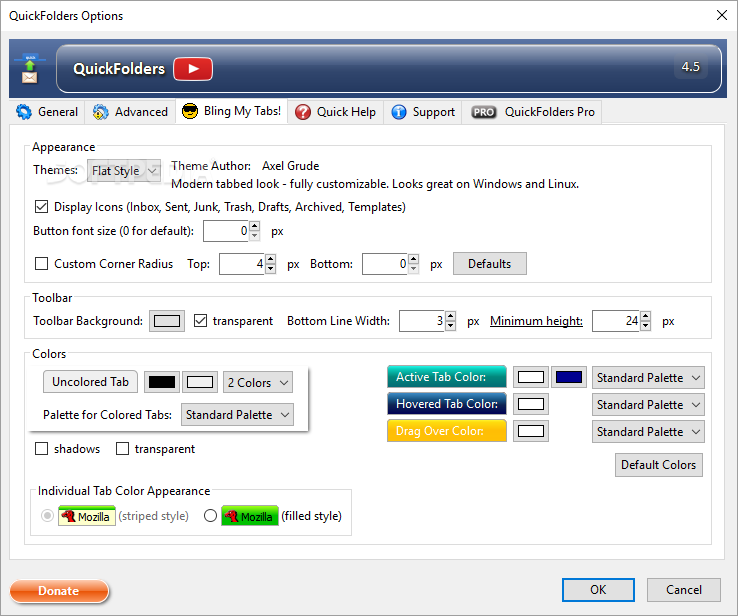Switch to the Advanced tab
The width and height of the screenshot is (738, 616).
tap(130, 112)
